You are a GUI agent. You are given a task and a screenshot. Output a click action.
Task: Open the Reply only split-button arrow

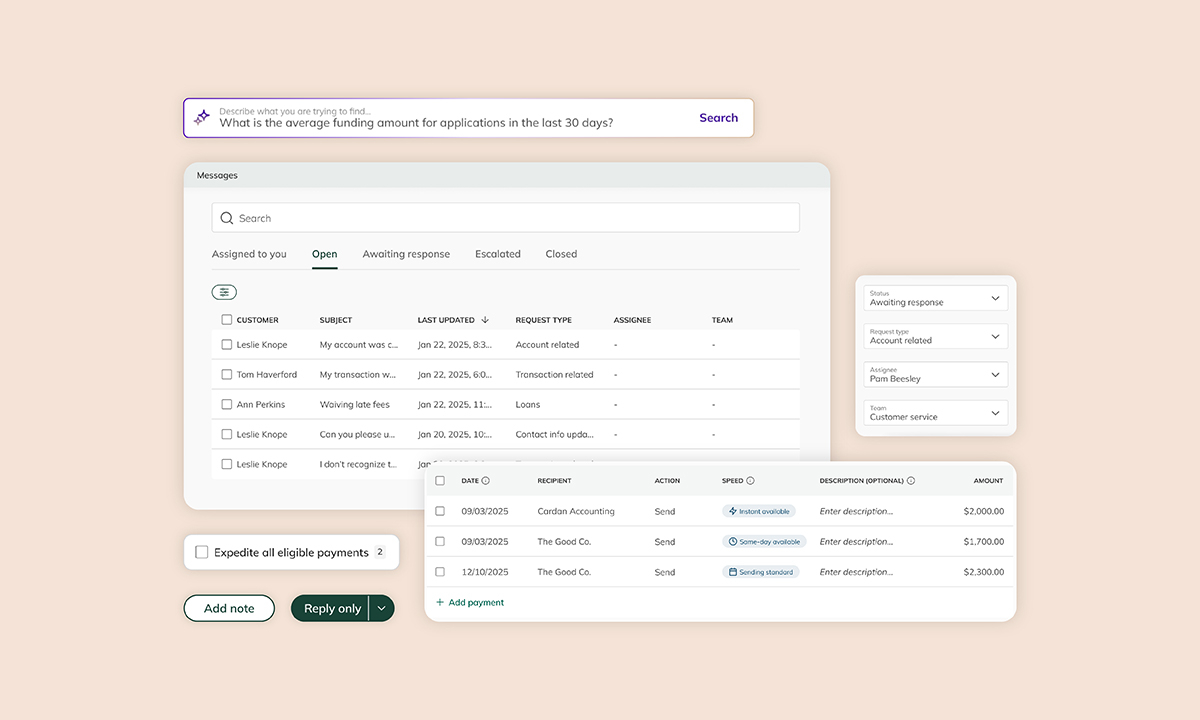(x=381, y=608)
